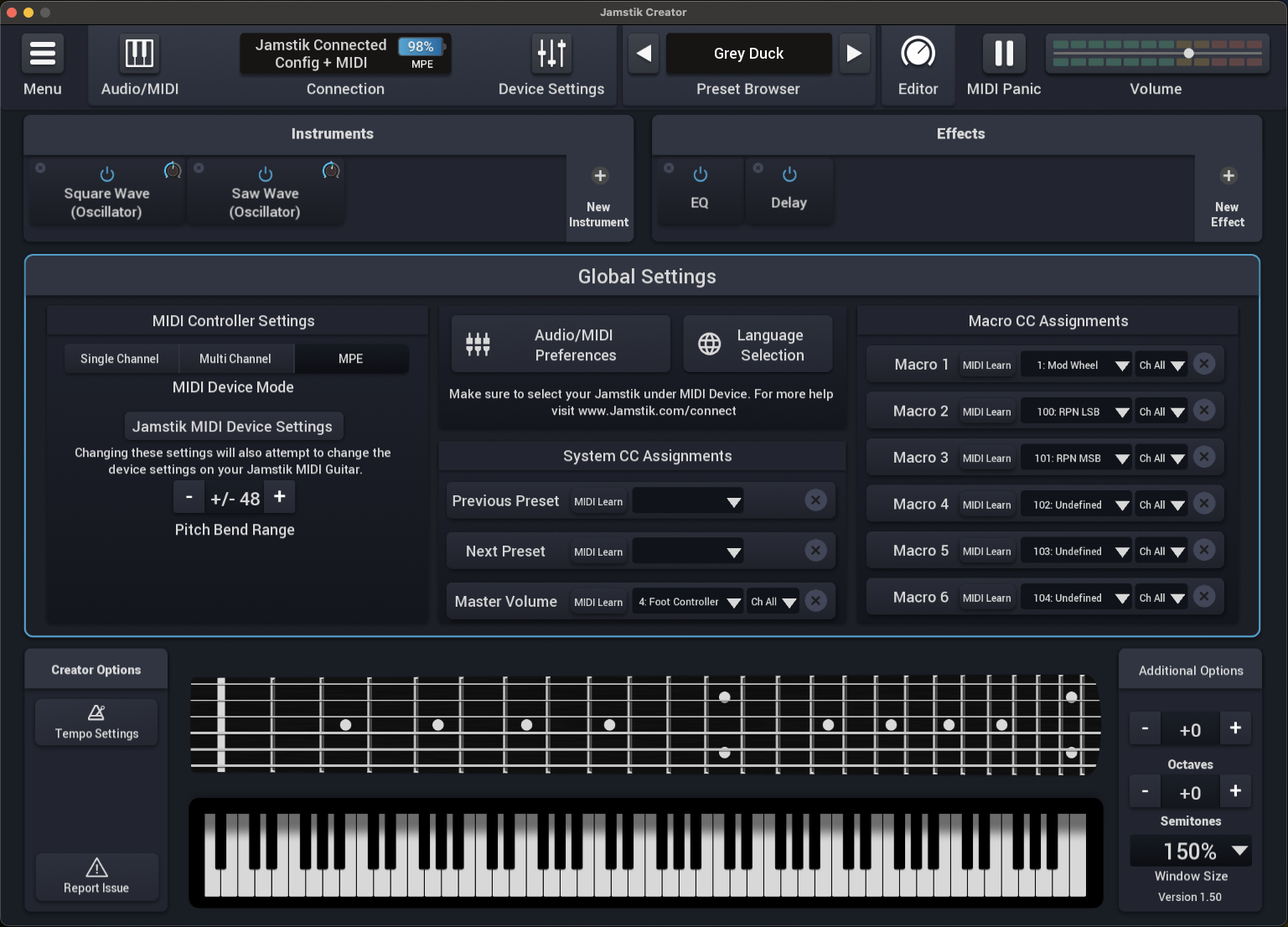The width and height of the screenshot is (1288, 927).
Task: Clear Master Volume CC assignment
Action: 815,601
